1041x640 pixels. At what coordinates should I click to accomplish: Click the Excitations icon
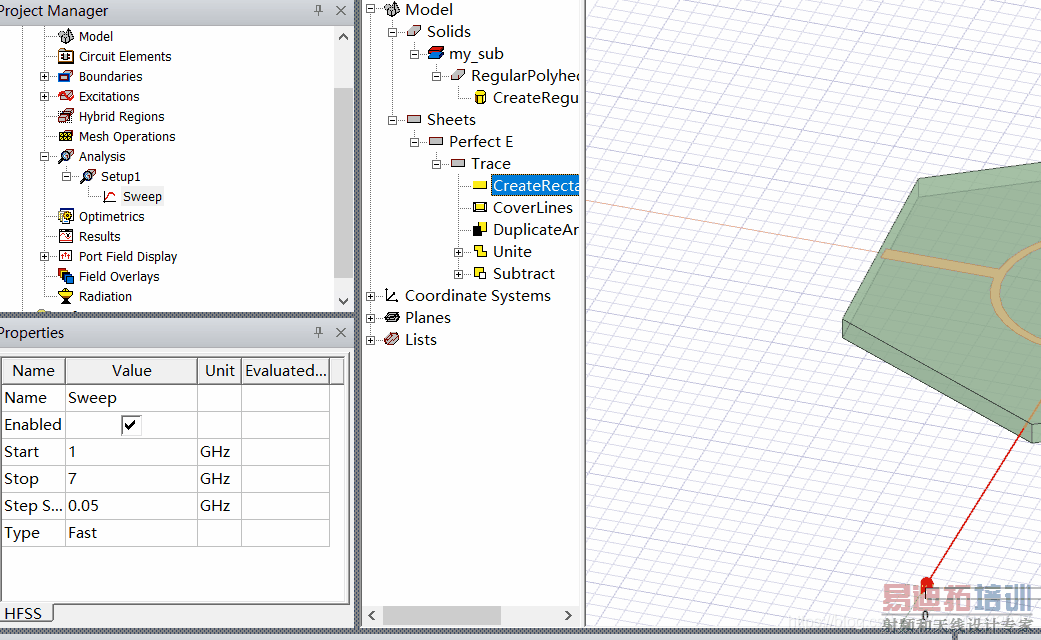(66, 96)
